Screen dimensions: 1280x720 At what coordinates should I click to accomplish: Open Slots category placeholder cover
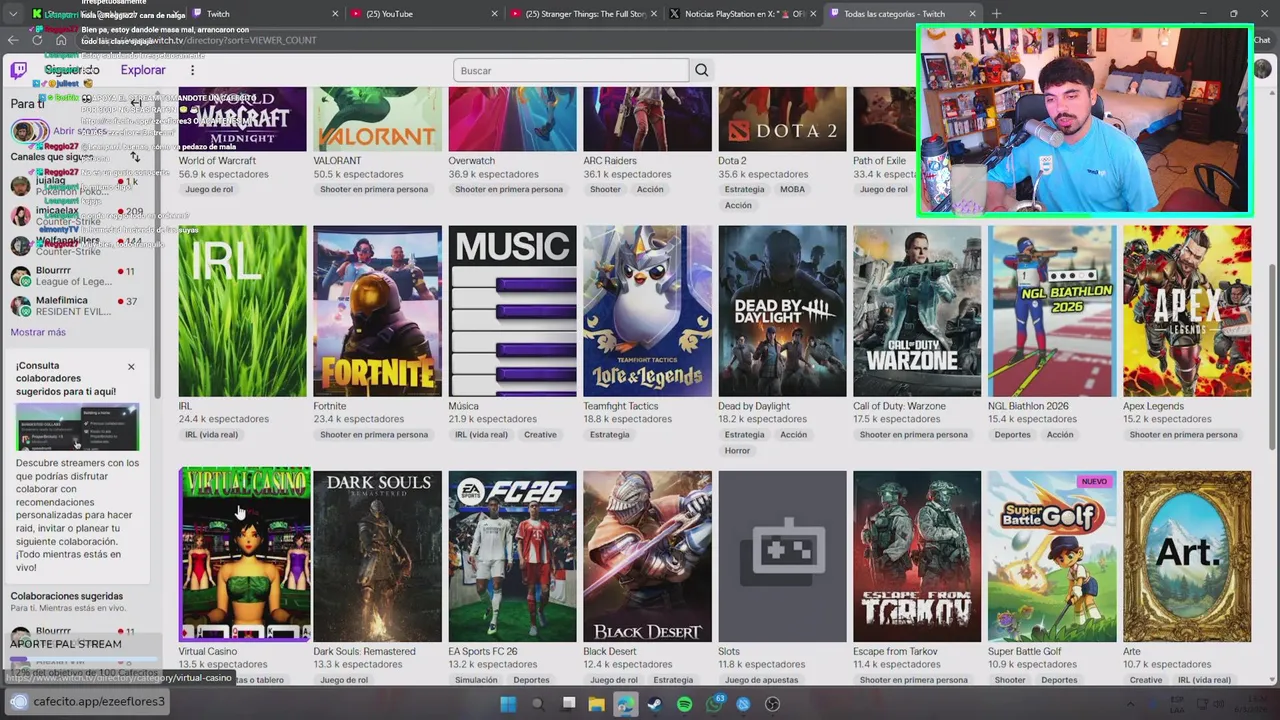[782, 556]
